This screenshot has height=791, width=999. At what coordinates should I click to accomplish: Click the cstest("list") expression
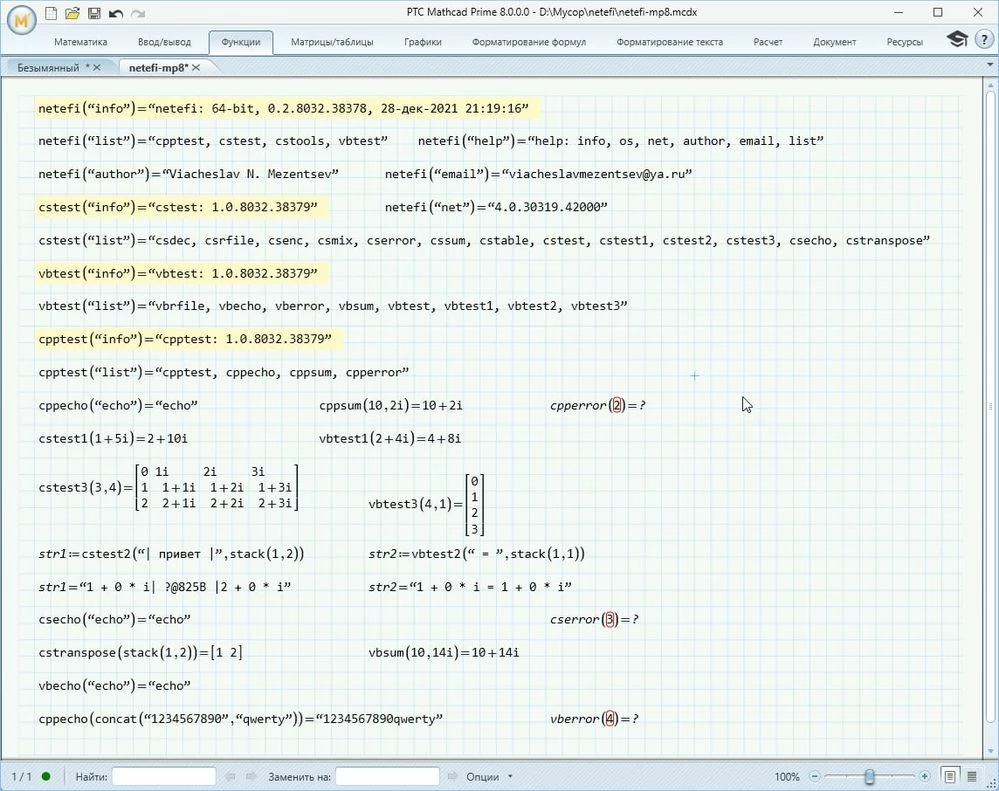(x=484, y=240)
